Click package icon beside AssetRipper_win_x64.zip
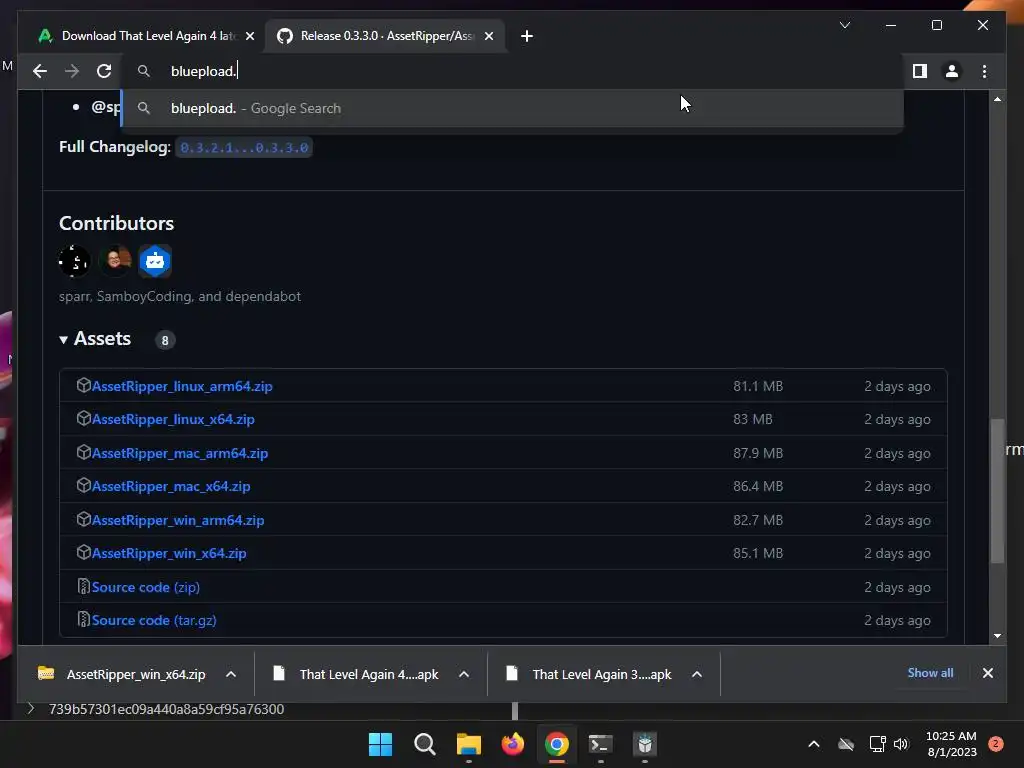 (x=84, y=552)
